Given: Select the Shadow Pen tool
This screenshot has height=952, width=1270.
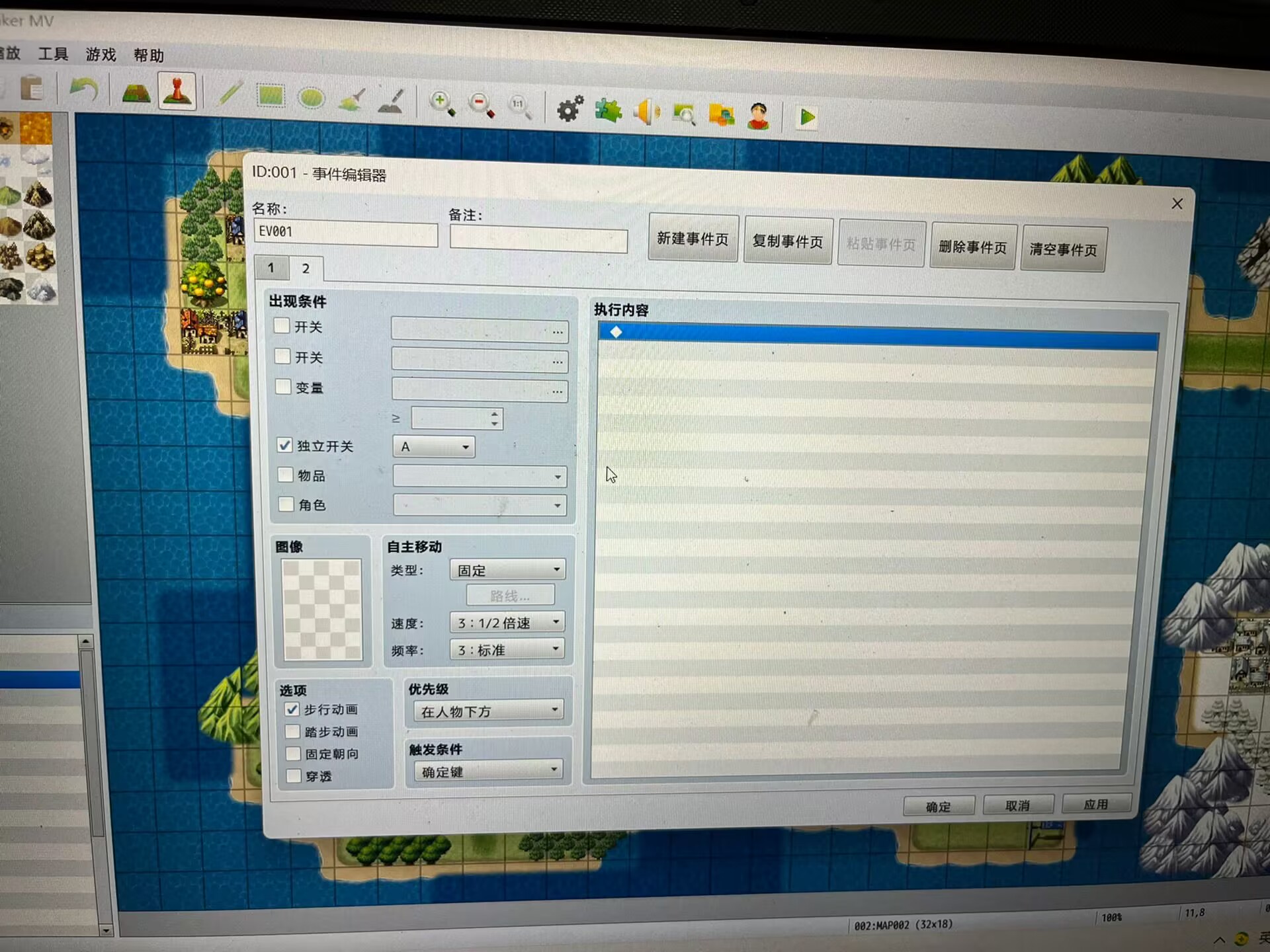Looking at the screenshot, I should coord(392,101).
